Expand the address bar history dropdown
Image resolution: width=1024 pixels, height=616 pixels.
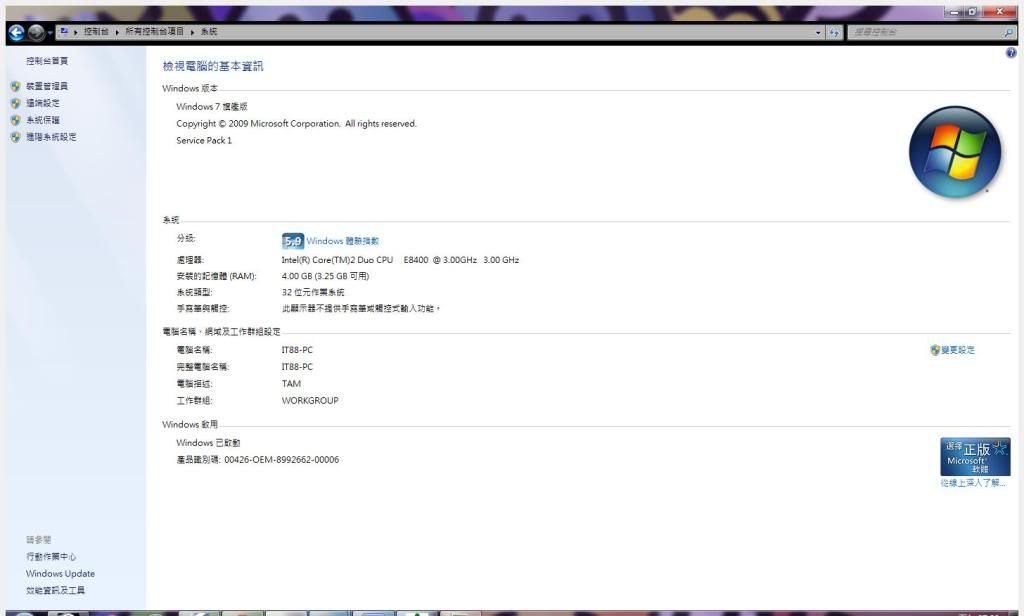[818, 33]
